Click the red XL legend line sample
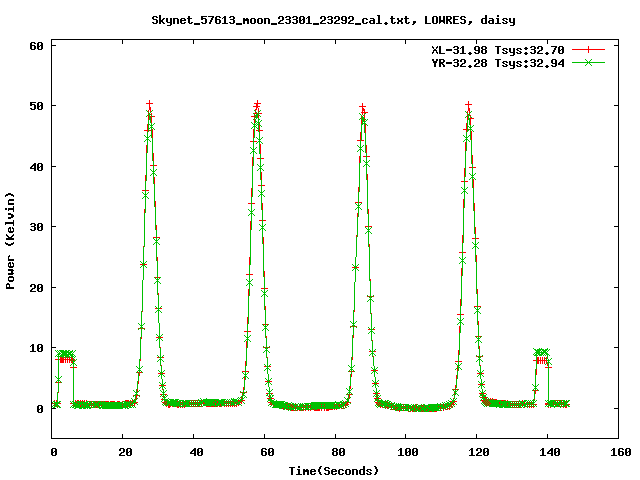640x480 pixels. pos(589,49)
